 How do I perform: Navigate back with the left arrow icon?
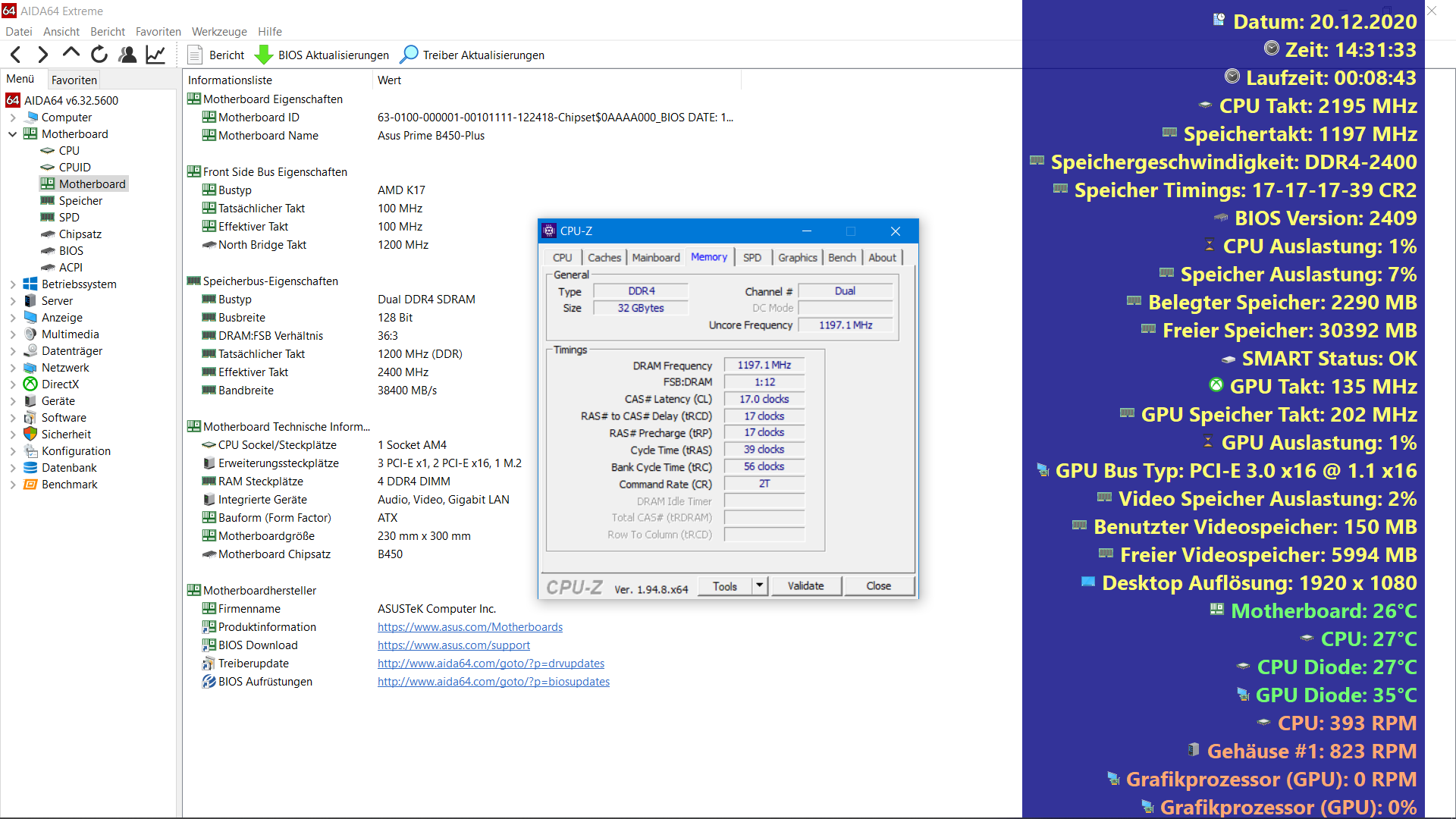coord(15,55)
